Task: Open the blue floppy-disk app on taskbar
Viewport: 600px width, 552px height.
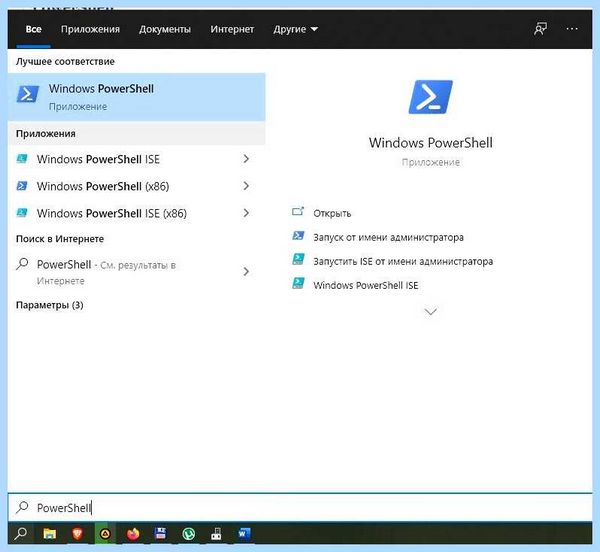Action: 161,533
